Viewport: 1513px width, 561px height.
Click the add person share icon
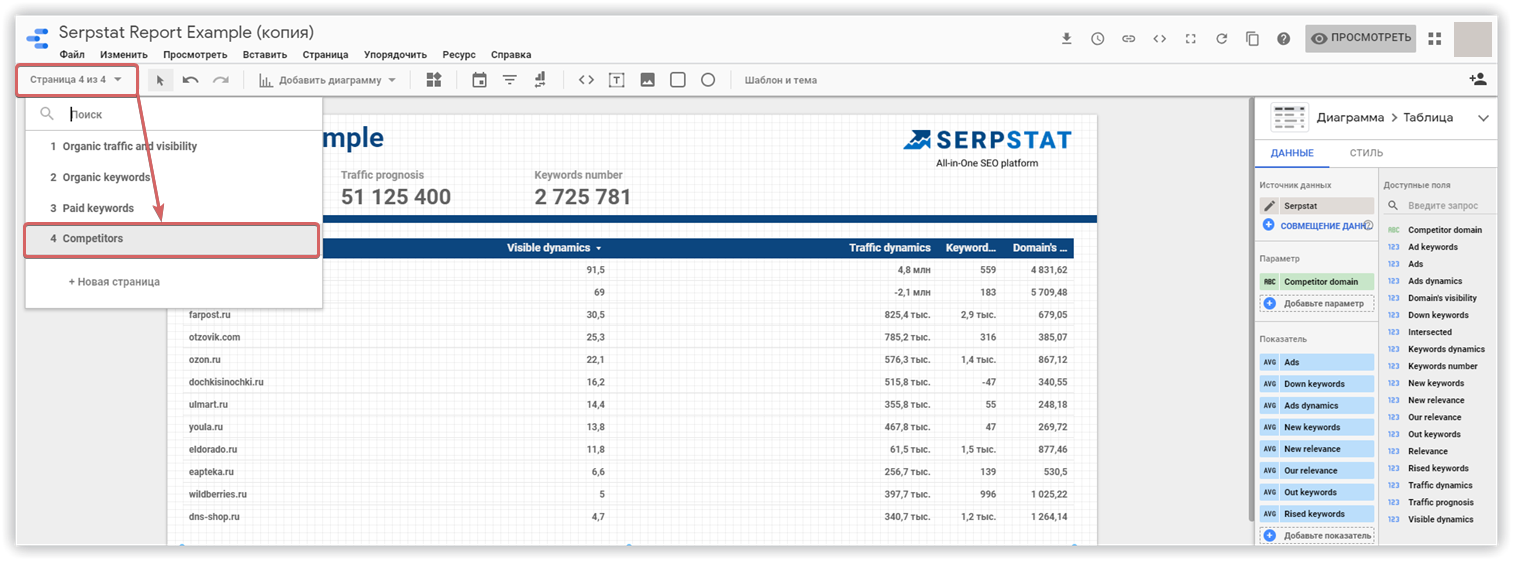coord(1477,79)
